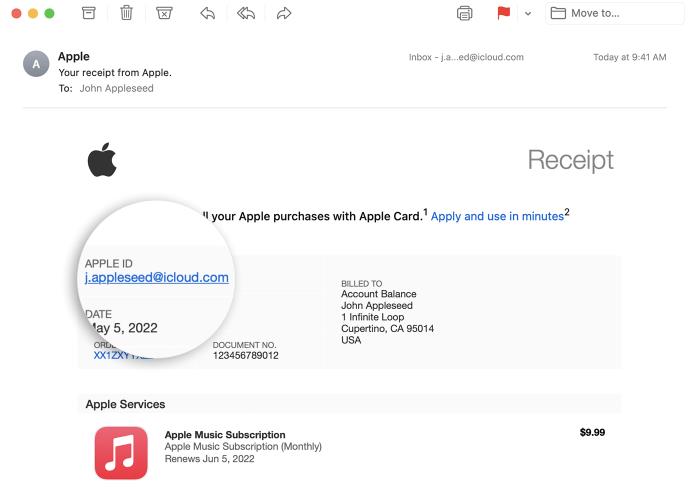Forward the receipt email
Viewport: 688px width, 495px height.
pyautogui.click(x=284, y=14)
